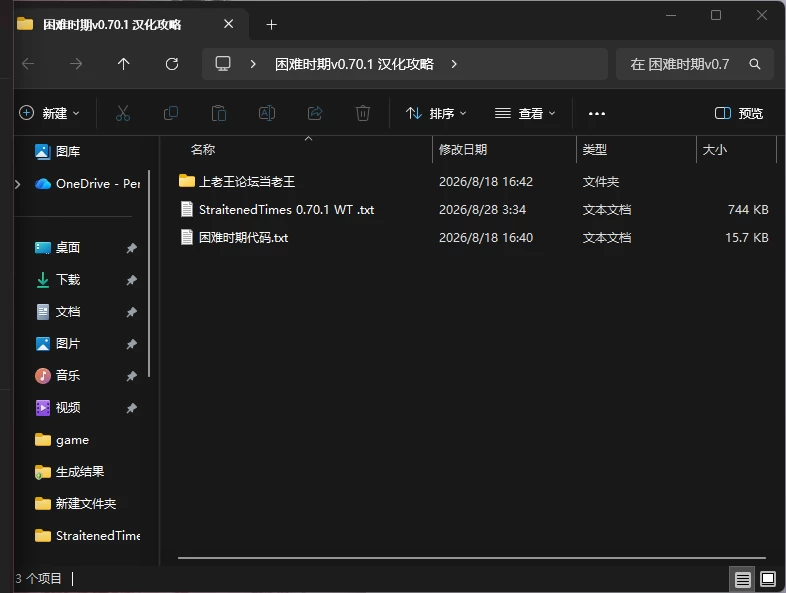Click the 文件夹 type cell
Viewport: 786px width, 593px height.
point(601,181)
